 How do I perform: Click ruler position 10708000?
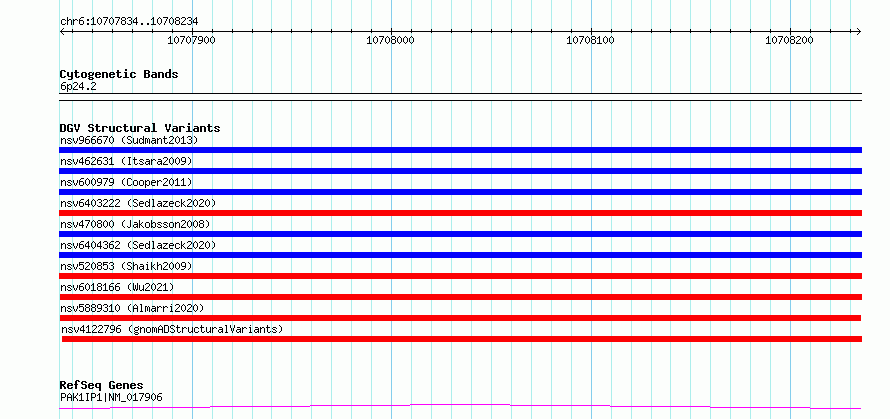pyautogui.click(x=391, y=40)
